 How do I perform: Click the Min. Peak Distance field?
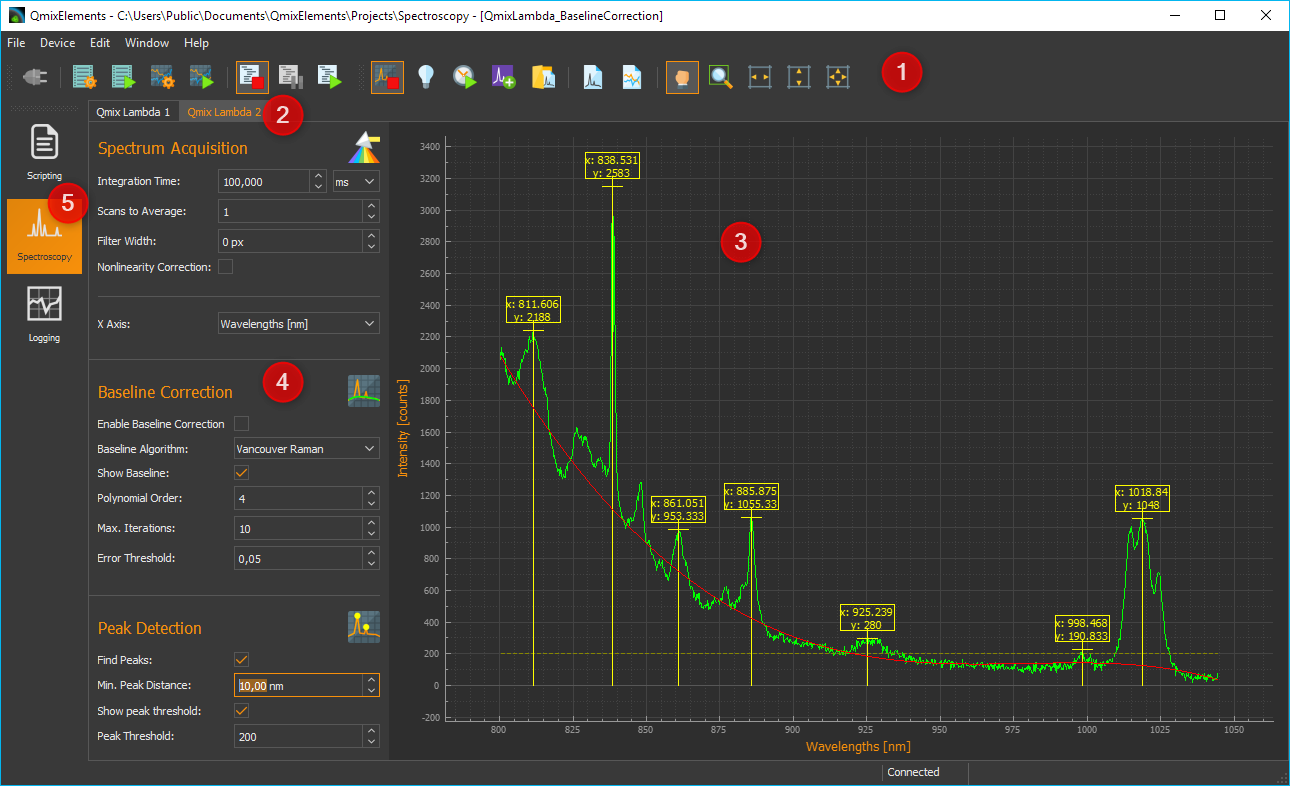[x=298, y=685]
